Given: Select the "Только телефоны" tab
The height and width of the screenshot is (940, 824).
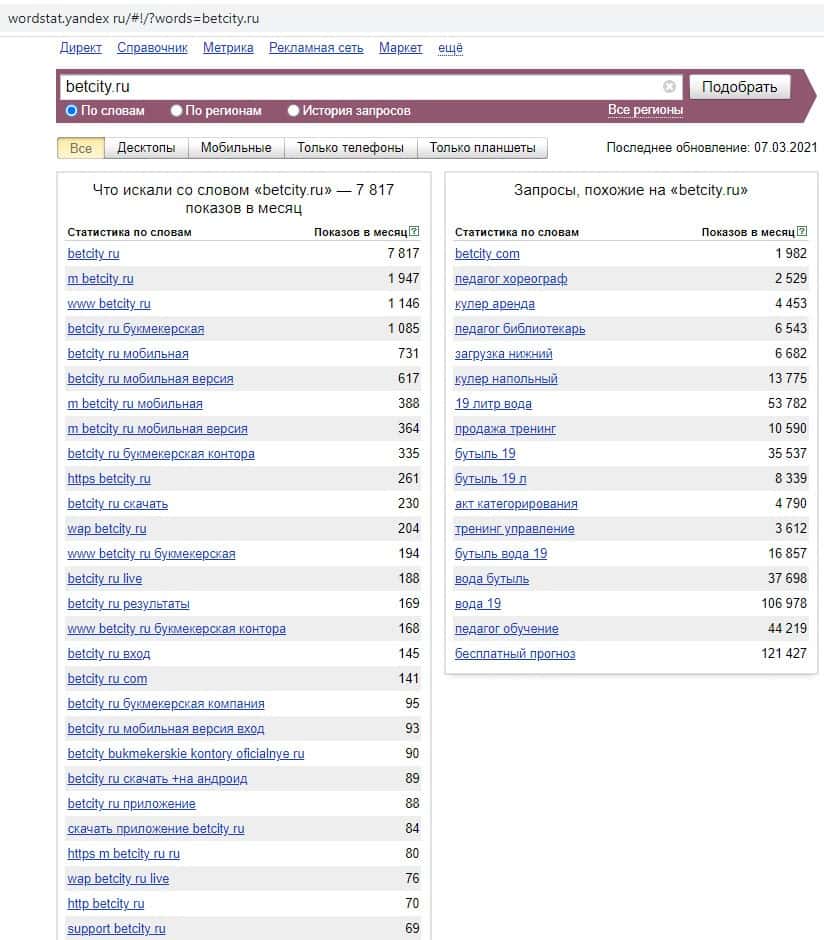Looking at the screenshot, I should pos(350,148).
